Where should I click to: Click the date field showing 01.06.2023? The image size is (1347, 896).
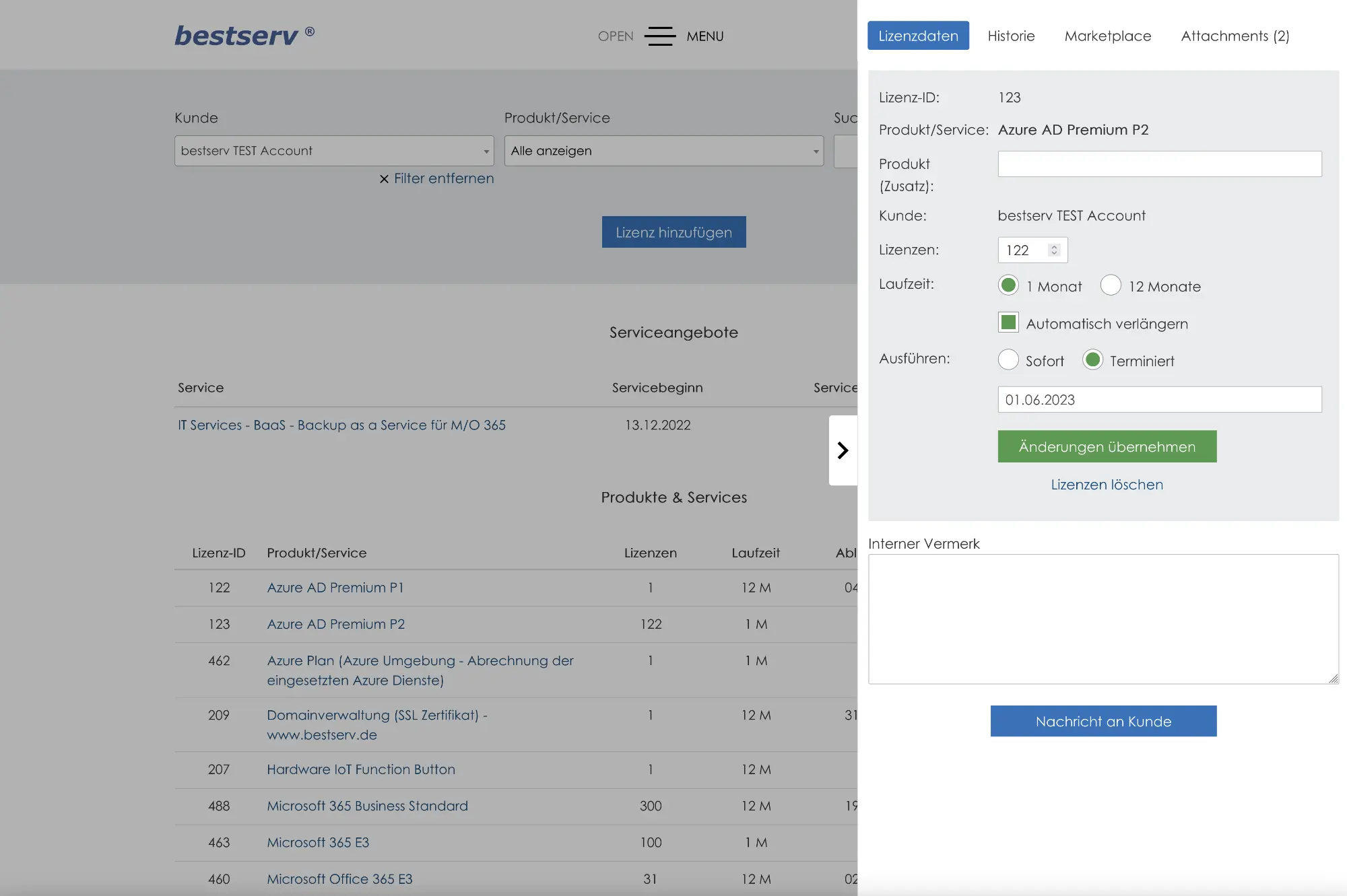click(x=1160, y=399)
